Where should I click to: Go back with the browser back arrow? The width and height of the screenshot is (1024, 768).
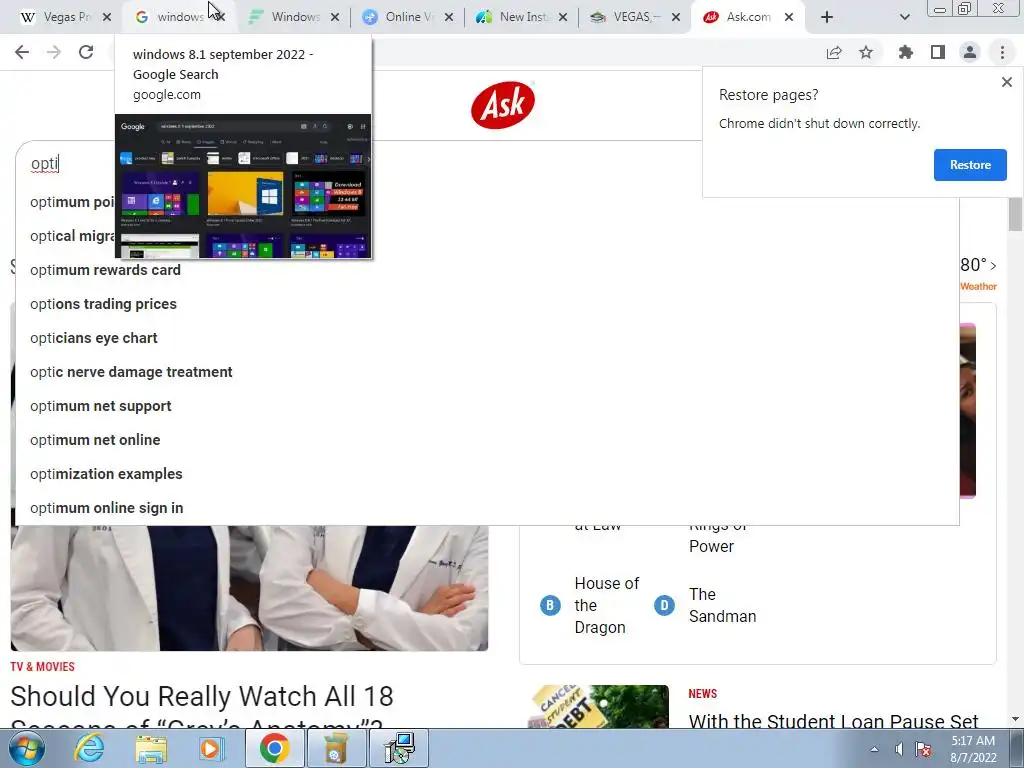pos(22,52)
